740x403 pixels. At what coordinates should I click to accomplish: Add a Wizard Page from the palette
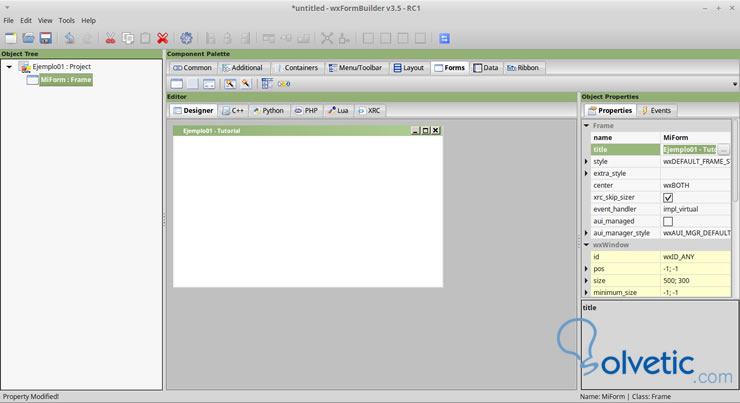click(246, 84)
